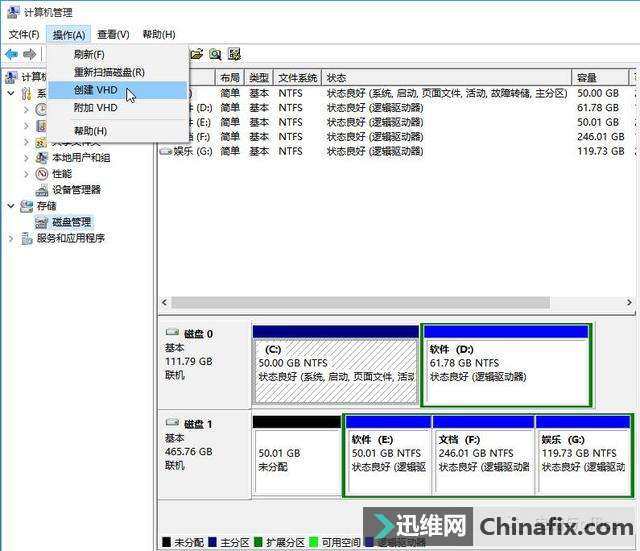Choose 帮助(H) in the dropdown menu

[118, 131]
